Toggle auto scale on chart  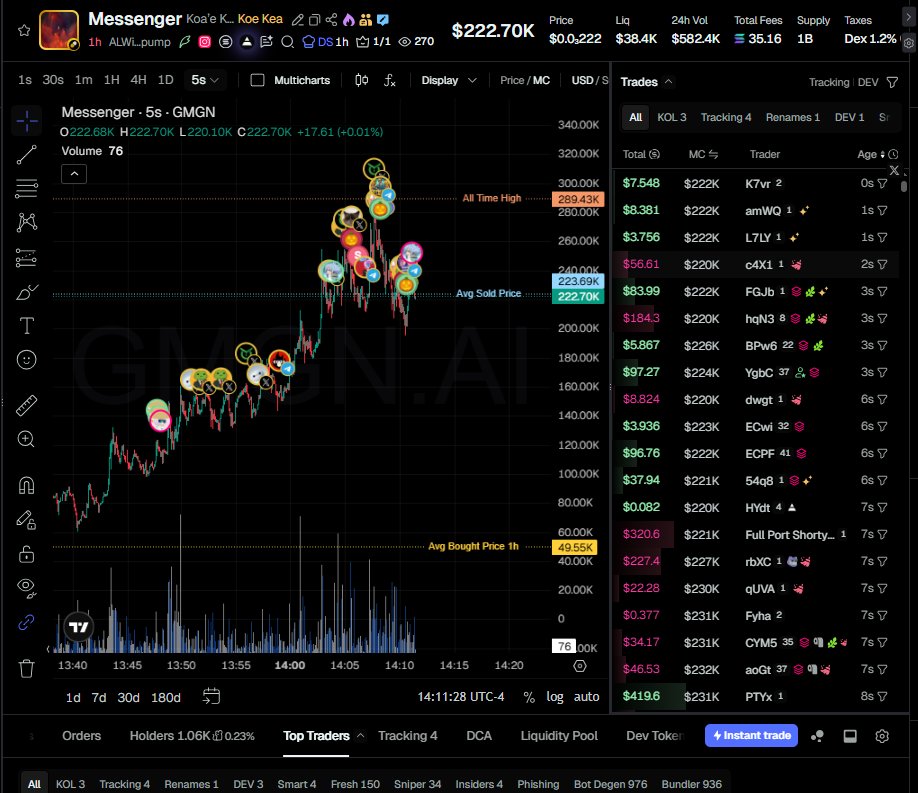pyautogui.click(x=586, y=696)
